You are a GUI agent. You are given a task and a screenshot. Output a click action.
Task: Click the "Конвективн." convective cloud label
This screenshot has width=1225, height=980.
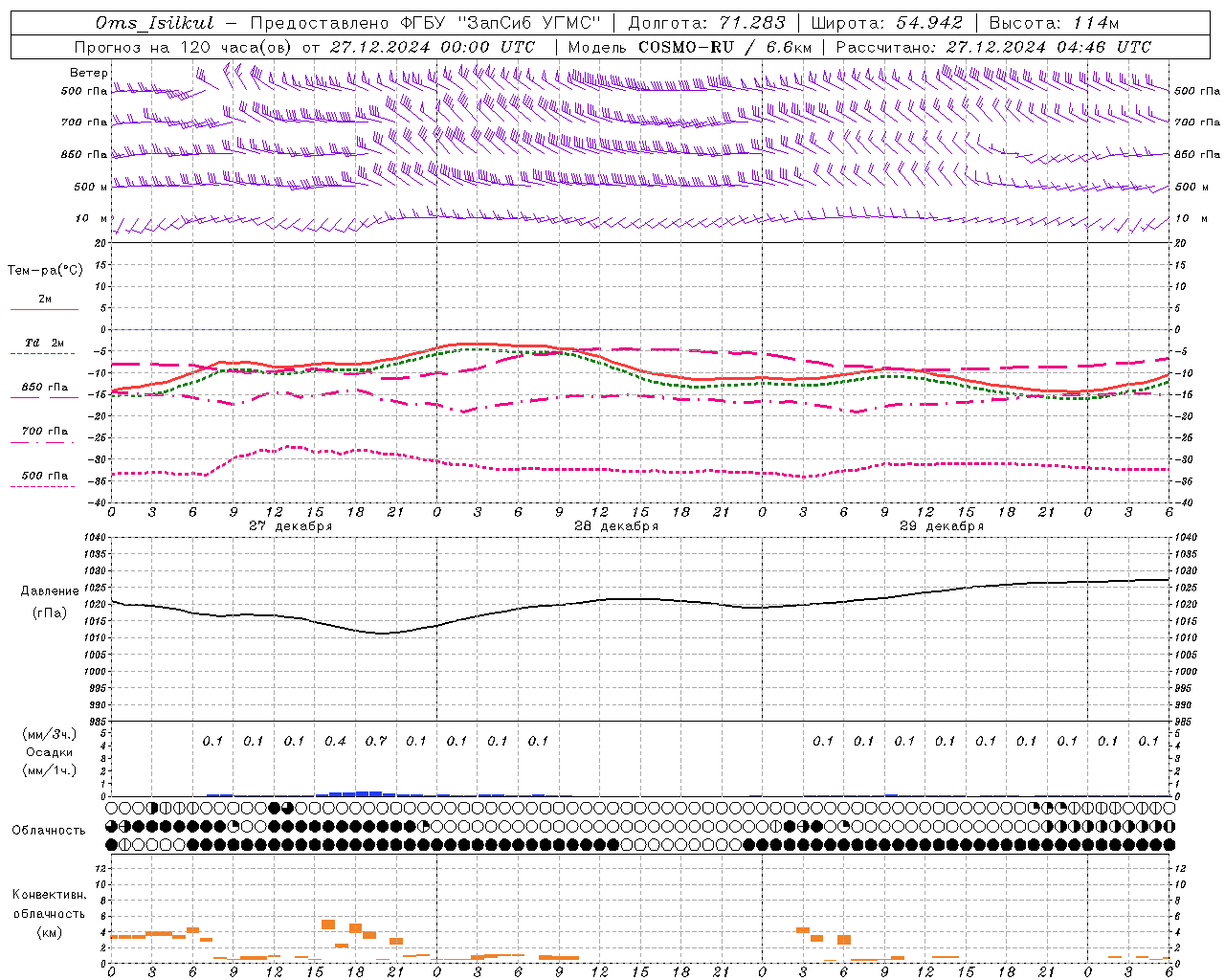click(49, 895)
